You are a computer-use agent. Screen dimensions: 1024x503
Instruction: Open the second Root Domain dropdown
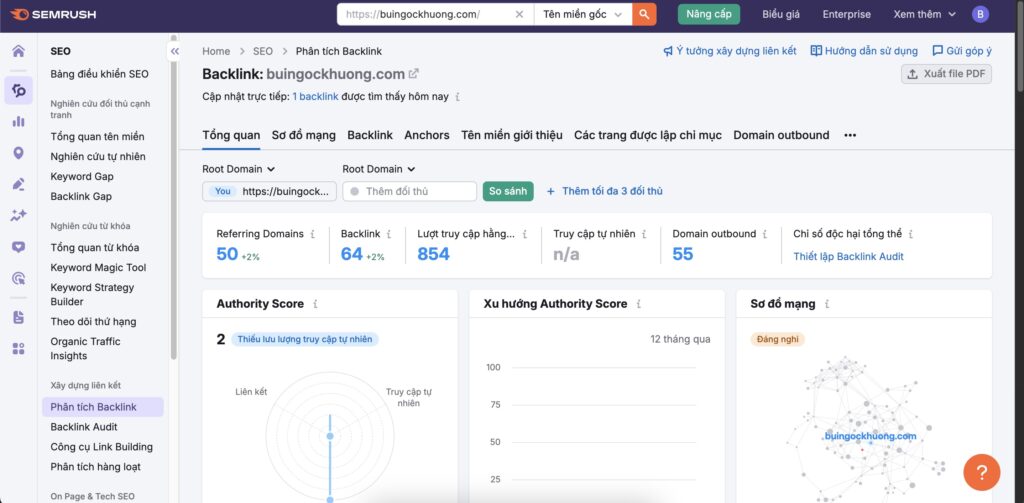(379, 169)
